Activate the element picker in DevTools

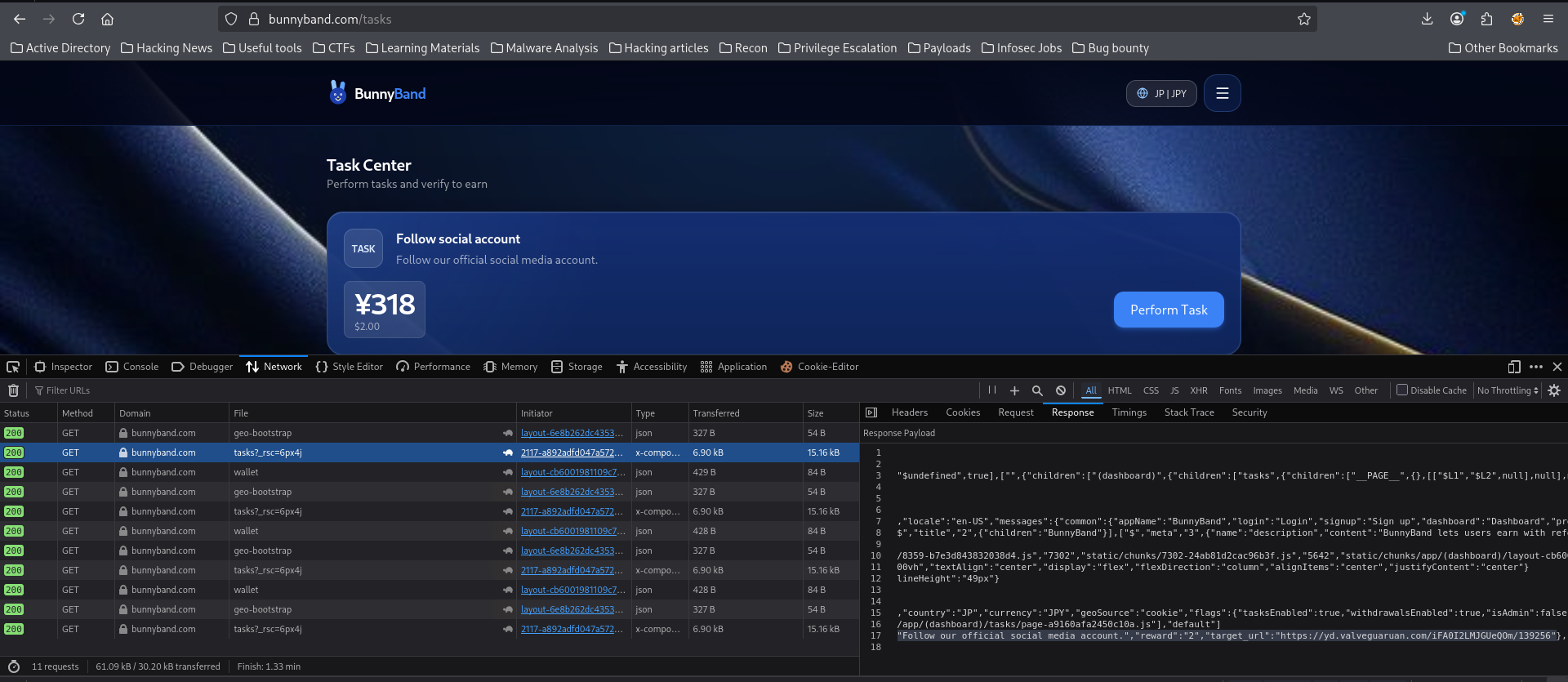click(x=13, y=367)
